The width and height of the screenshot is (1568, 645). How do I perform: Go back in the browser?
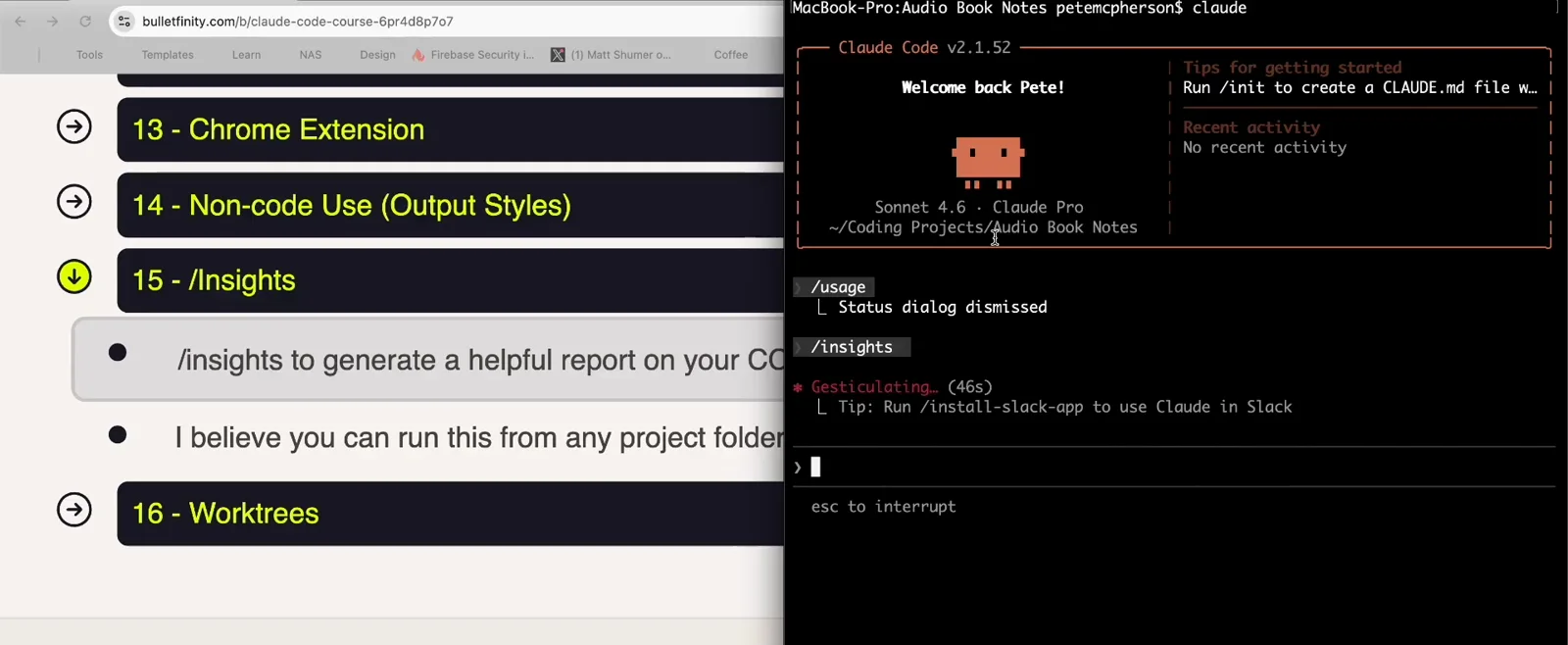(x=21, y=21)
